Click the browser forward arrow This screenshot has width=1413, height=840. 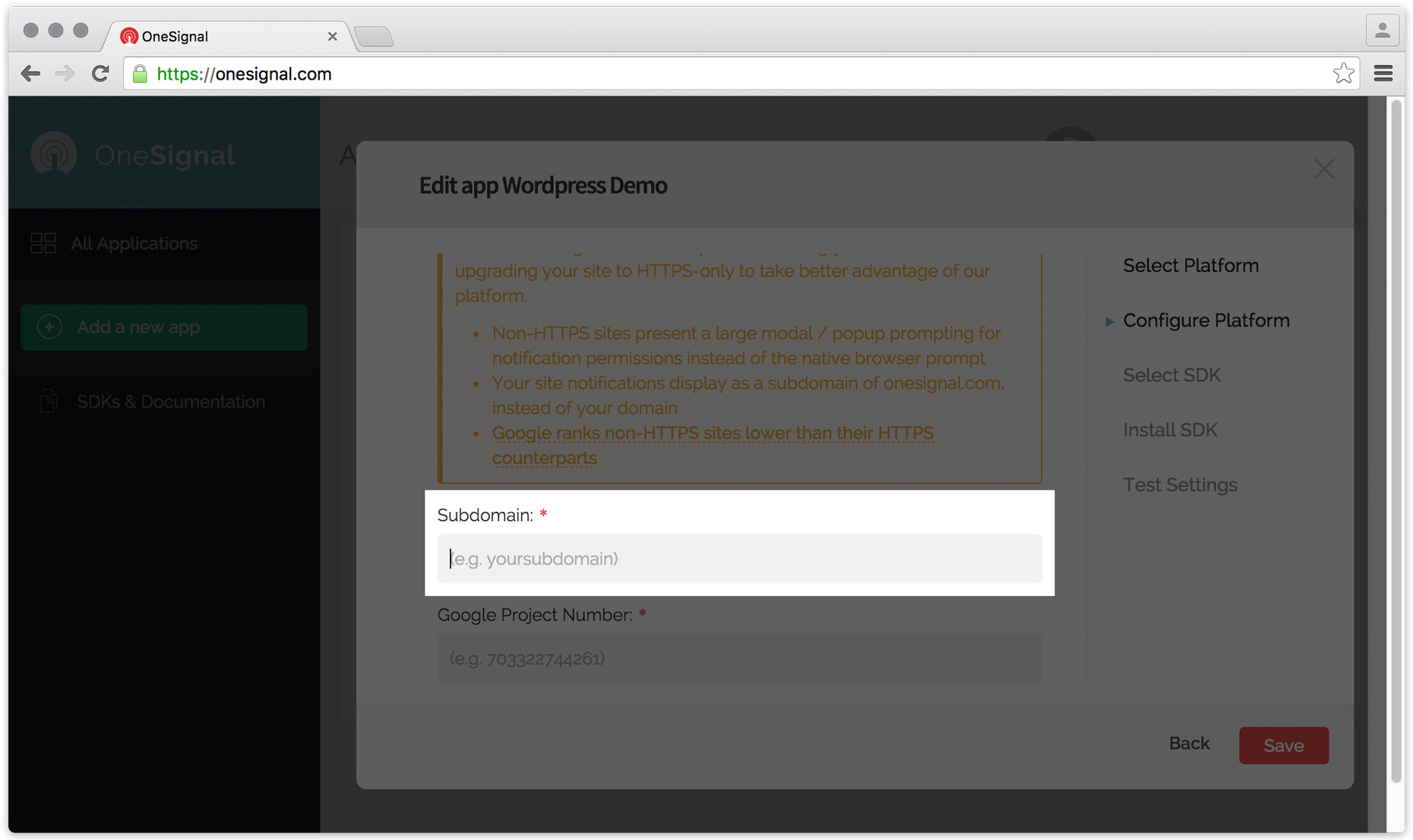click(65, 74)
